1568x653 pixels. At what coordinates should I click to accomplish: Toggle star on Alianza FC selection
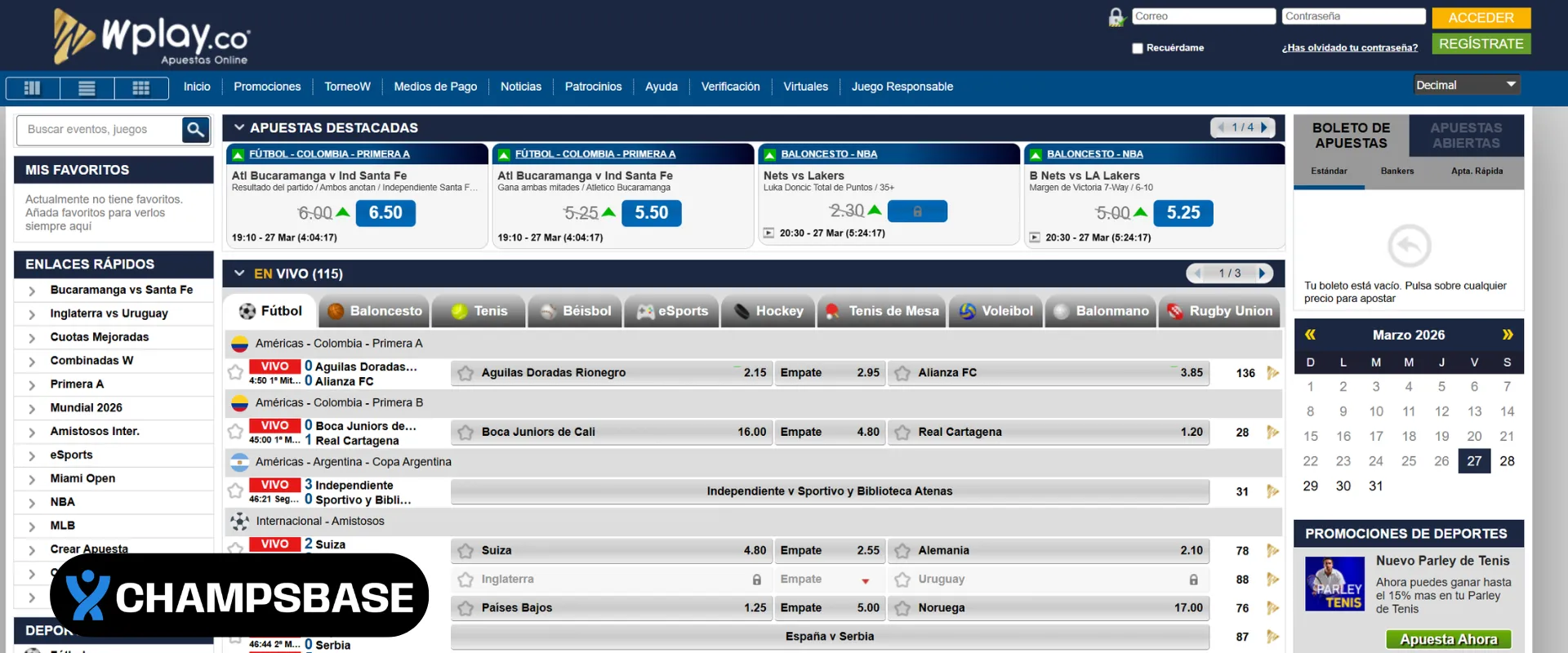902,373
